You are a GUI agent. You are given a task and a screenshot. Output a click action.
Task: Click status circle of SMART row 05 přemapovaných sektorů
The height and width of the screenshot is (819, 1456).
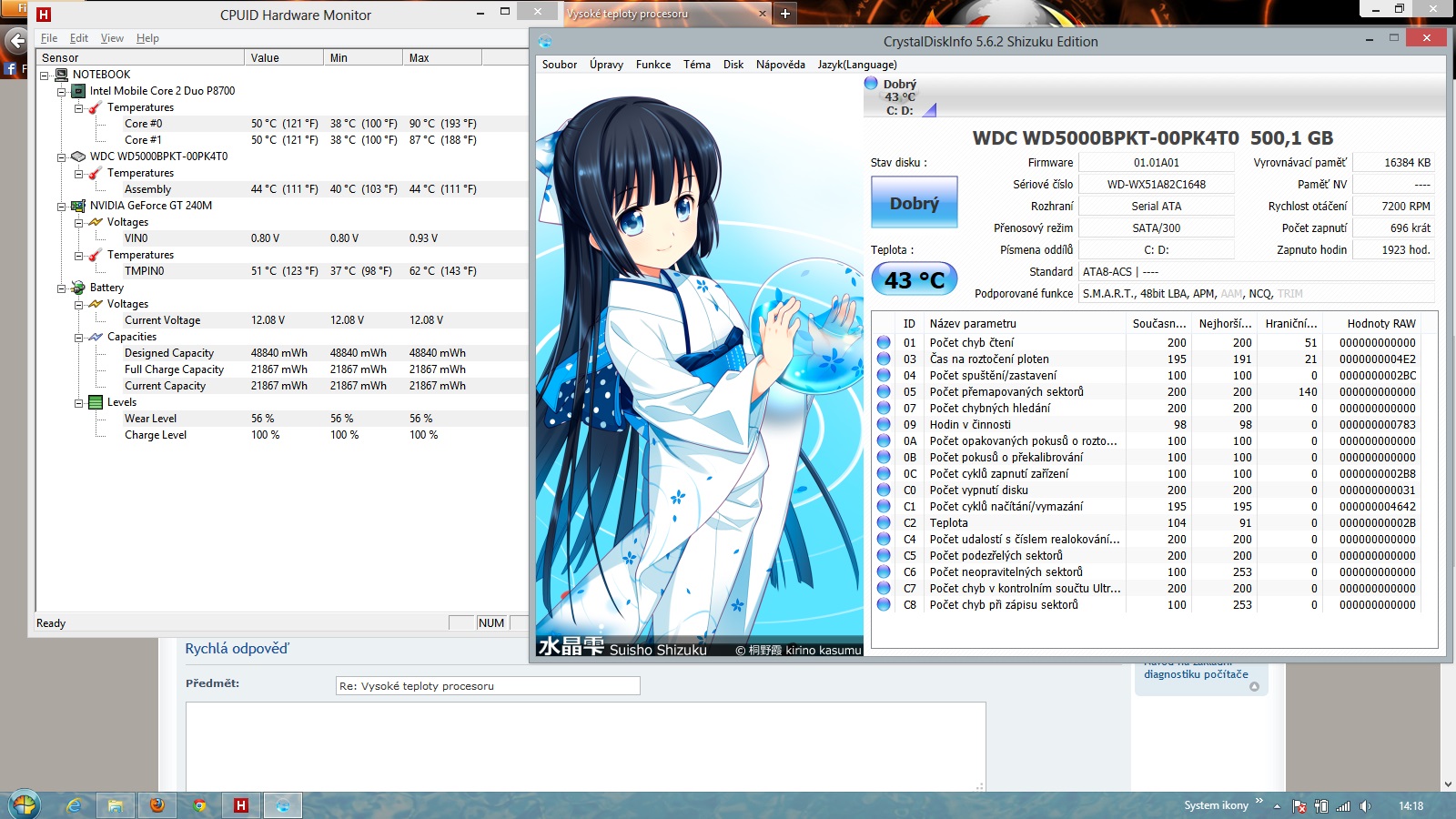(x=884, y=391)
